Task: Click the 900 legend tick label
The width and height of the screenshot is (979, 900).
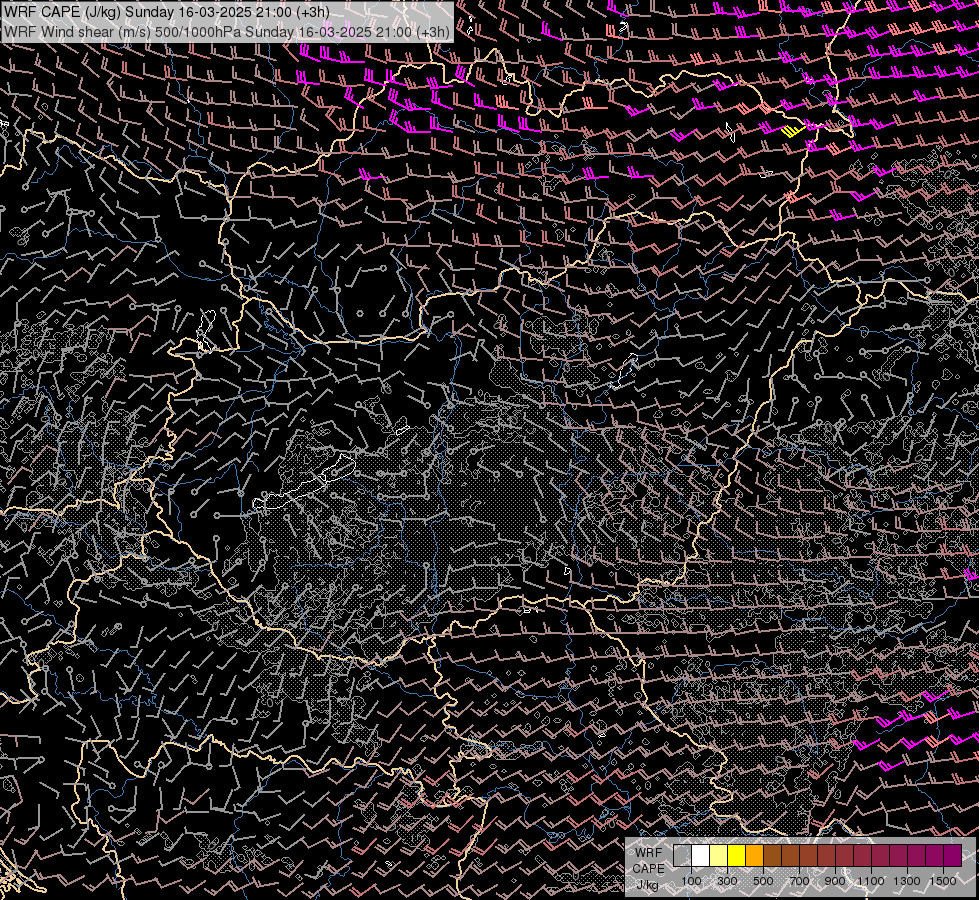Action: [x=835, y=881]
